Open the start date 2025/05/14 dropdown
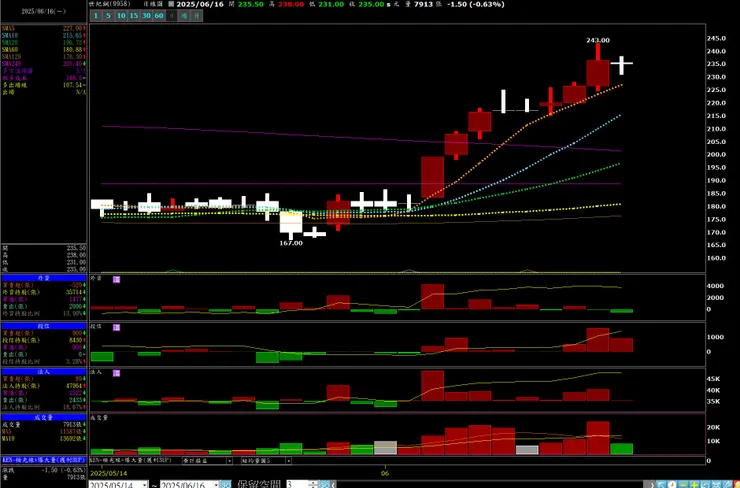This screenshot has width=740, height=488. 144,485
